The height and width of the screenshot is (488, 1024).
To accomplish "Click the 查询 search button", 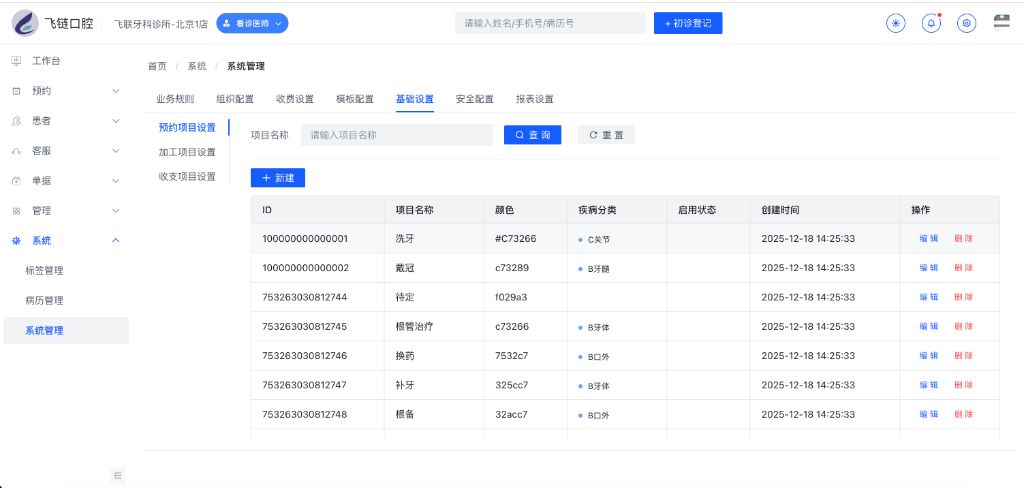I will [x=533, y=135].
